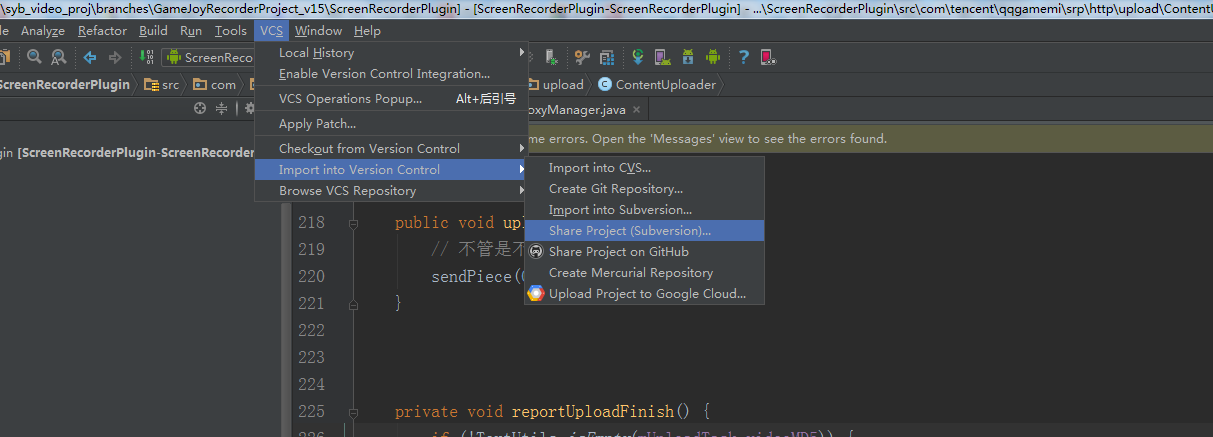Open the ScreenReco run configuration dropdown

coord(209,58)
